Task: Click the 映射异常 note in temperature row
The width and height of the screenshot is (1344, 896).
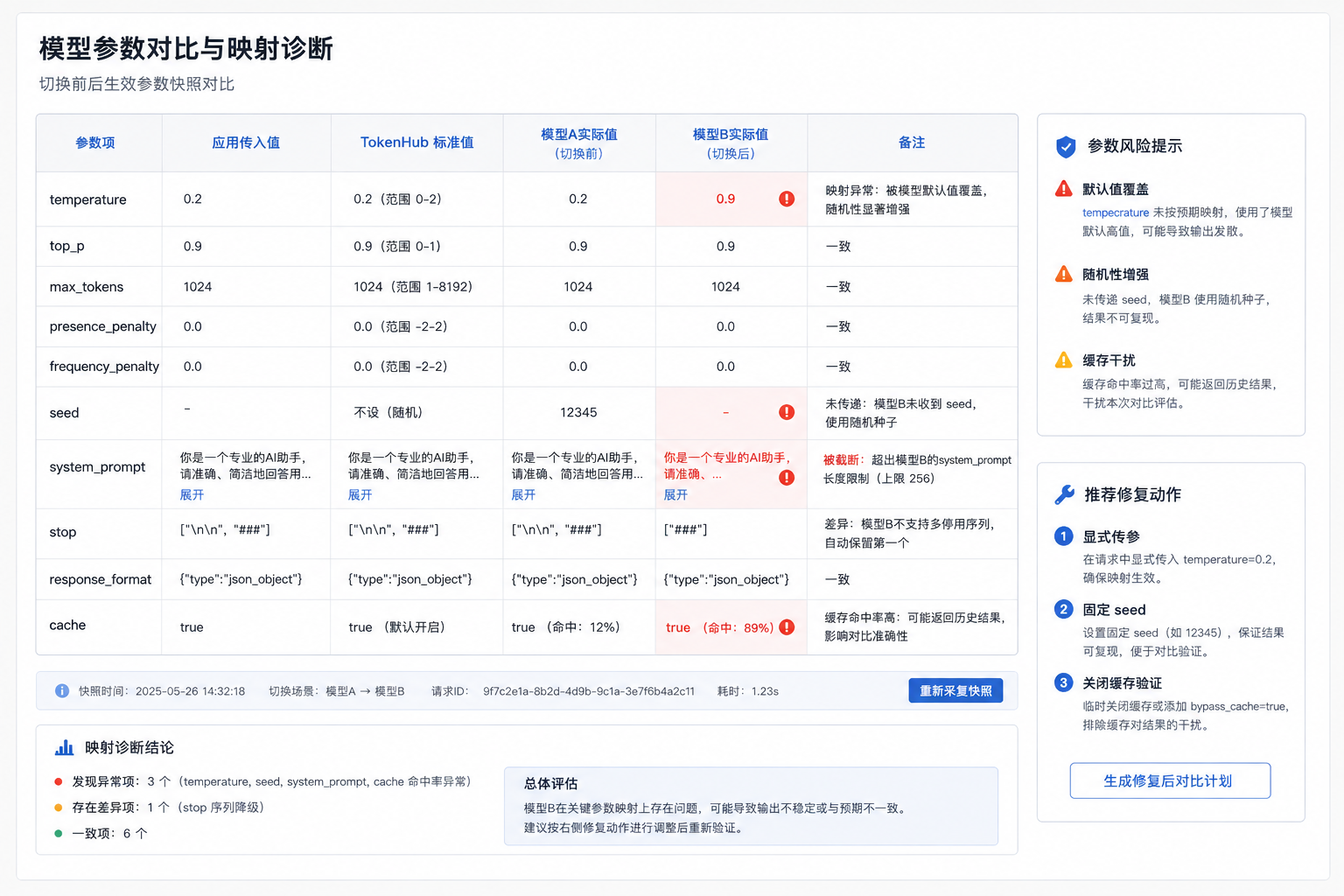Action: [x=906, y=199]
